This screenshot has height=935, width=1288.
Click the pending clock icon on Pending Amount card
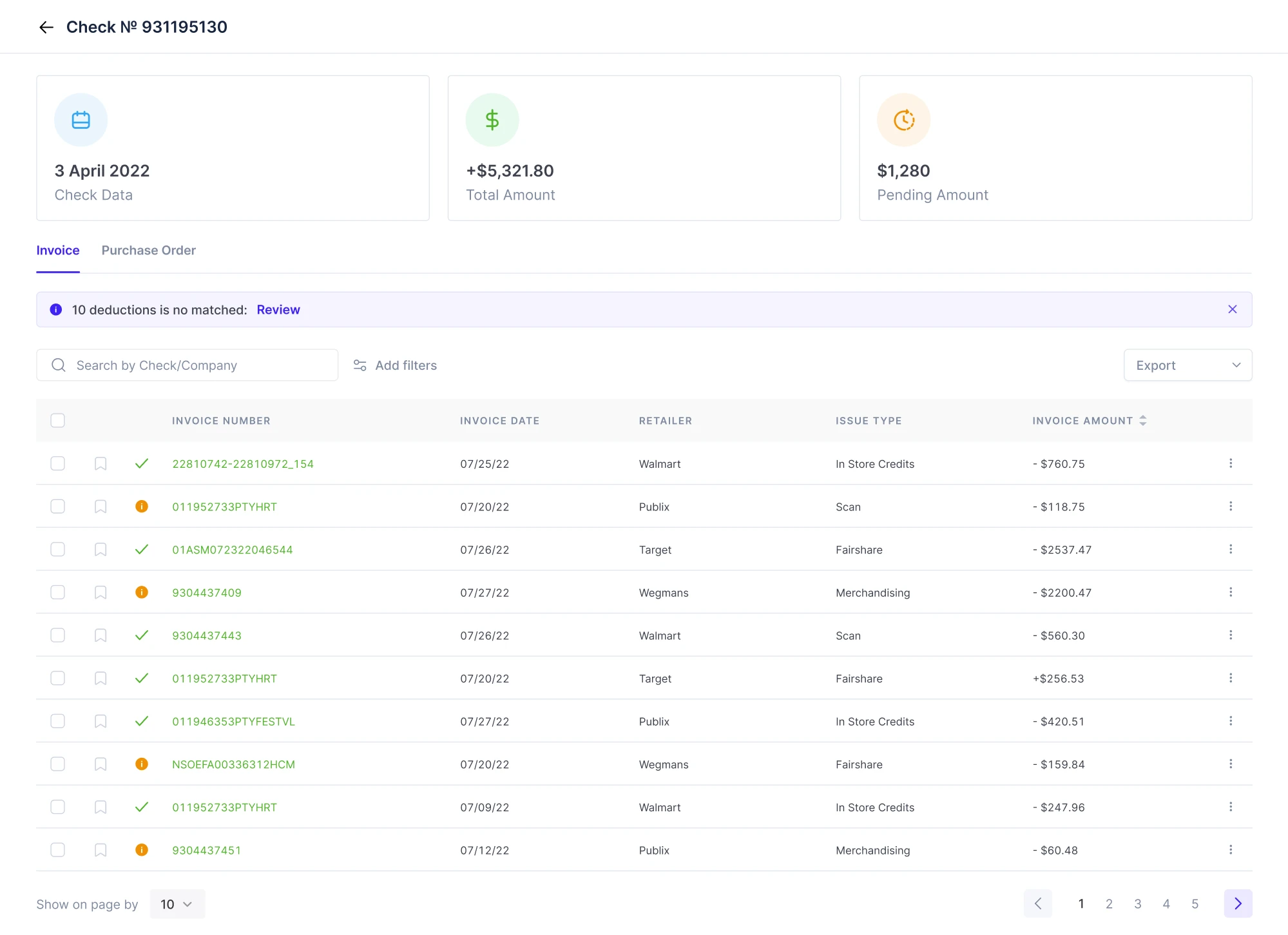click(x=903, y=119)
